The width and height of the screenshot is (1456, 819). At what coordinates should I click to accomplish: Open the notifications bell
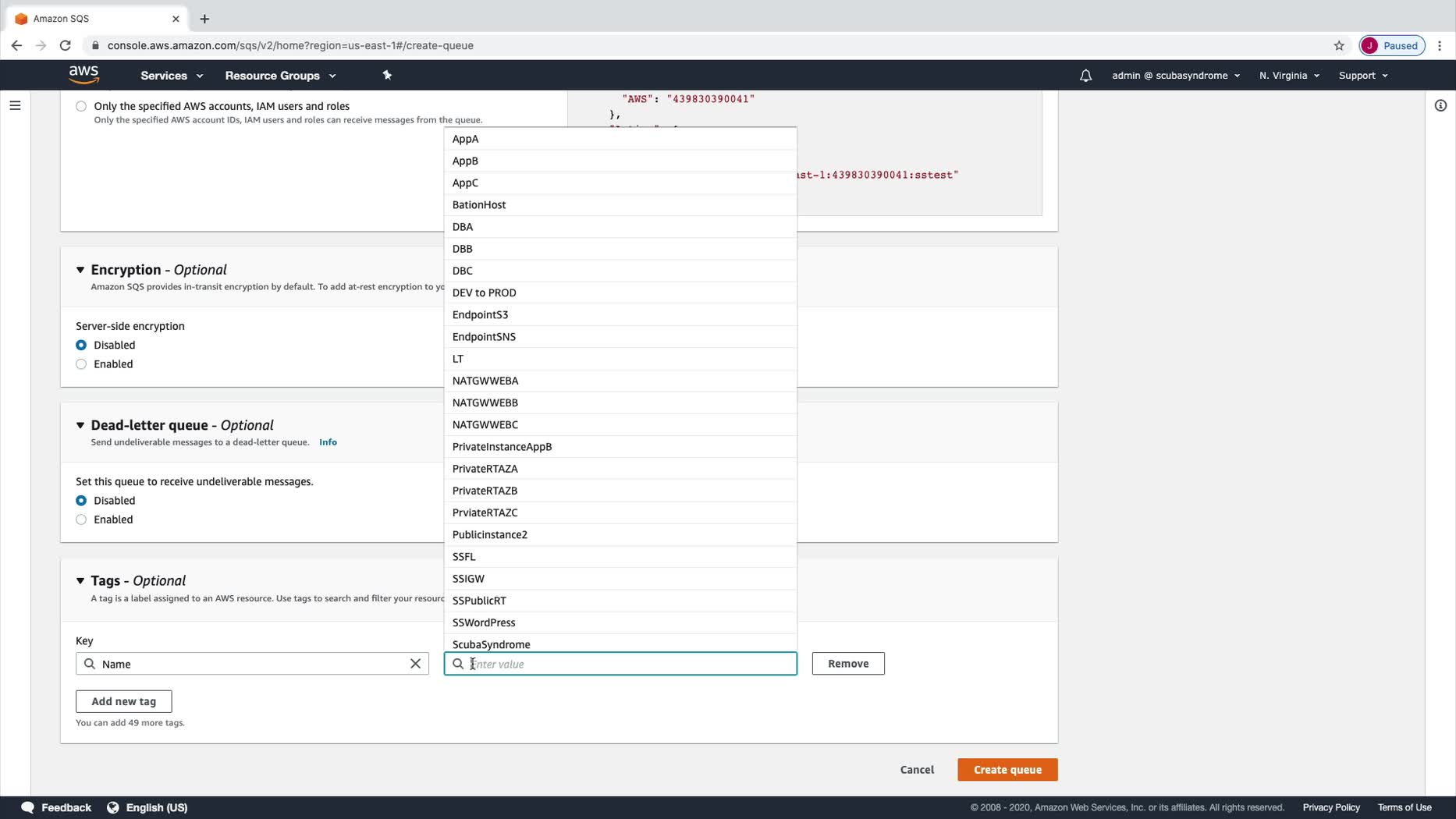coord(1085,76)
